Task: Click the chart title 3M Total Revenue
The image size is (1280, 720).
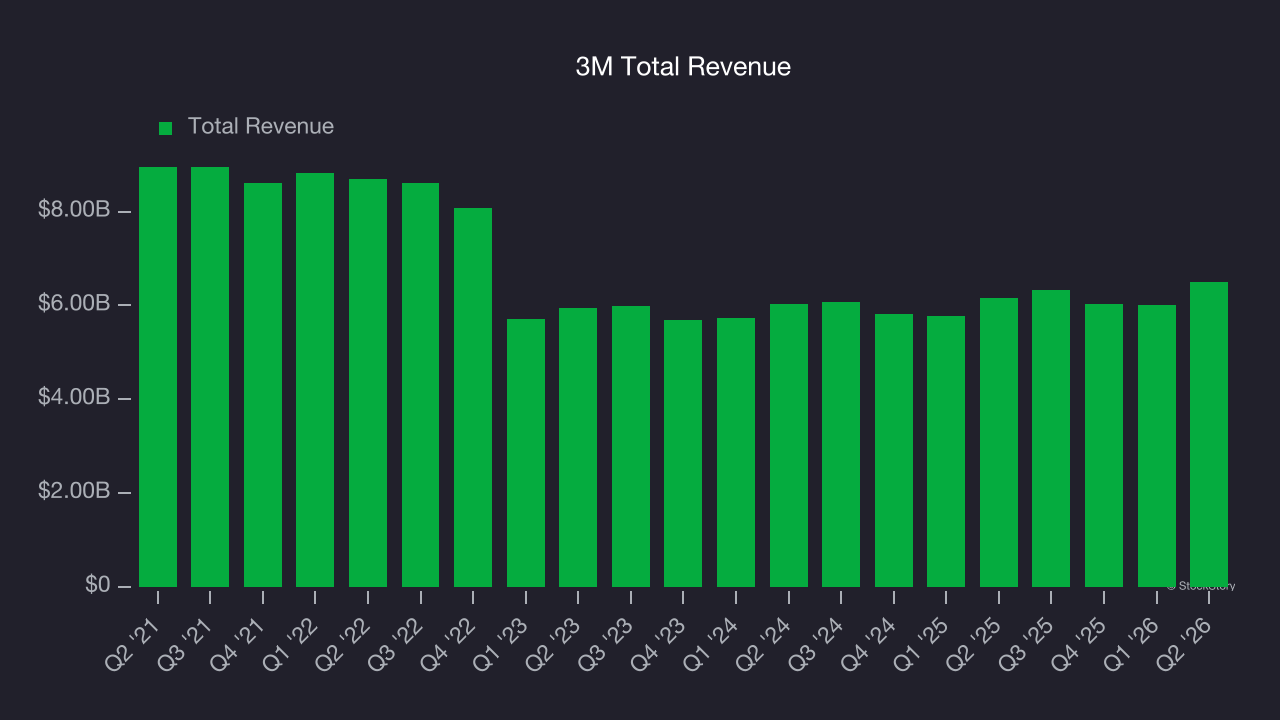Action: click(x=683, y=67)
